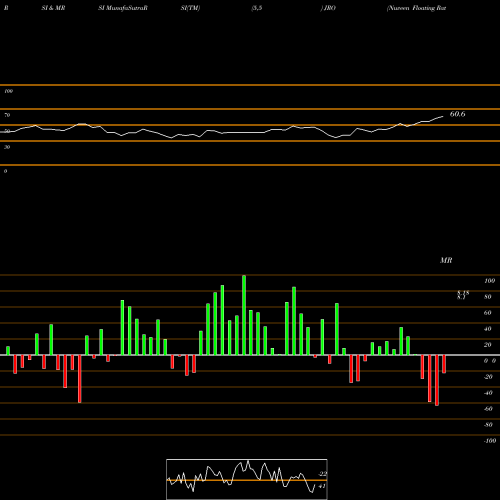The width and height of the screenshot is (500, 500).
Task: Click the 'JRO' ticker header text
Action: (330, 8)
